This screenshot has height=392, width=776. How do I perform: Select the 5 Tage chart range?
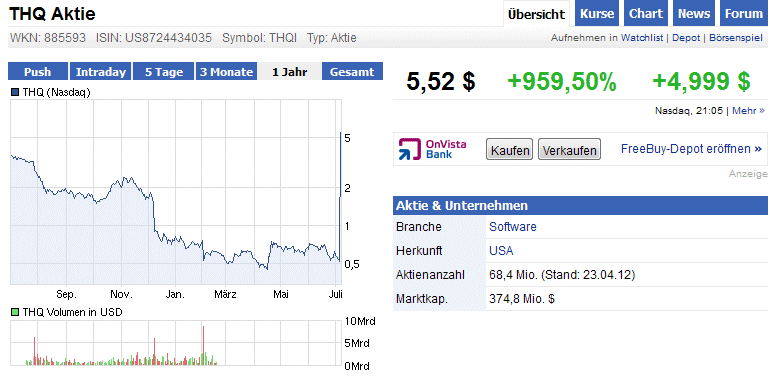coord(164,72)
